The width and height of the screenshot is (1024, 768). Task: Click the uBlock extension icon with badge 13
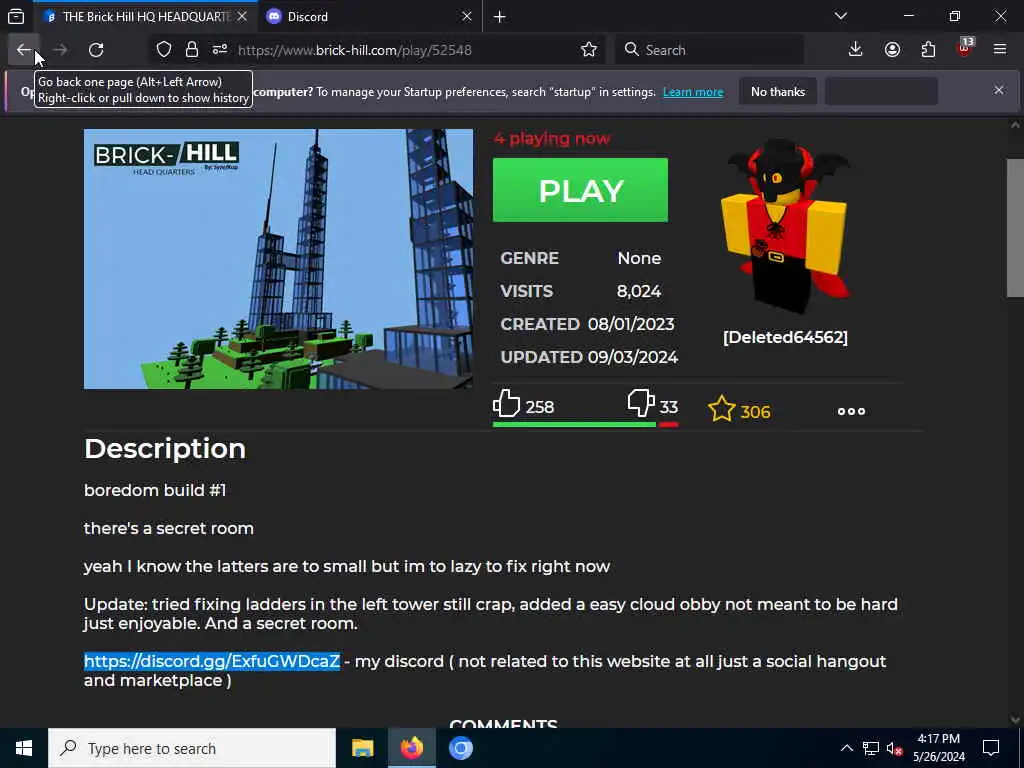965,48
